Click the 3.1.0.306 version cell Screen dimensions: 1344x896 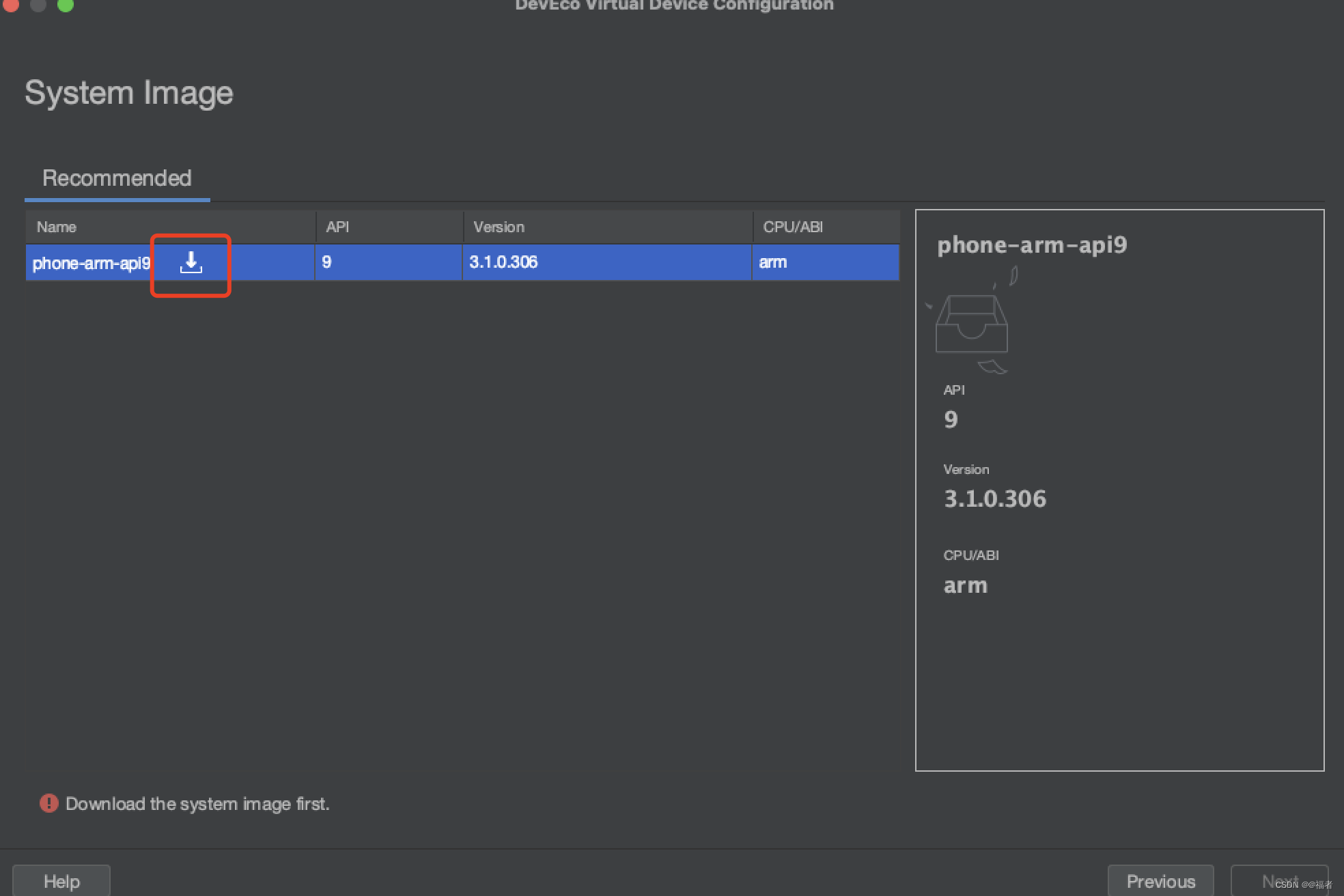(x=503, y=262)
